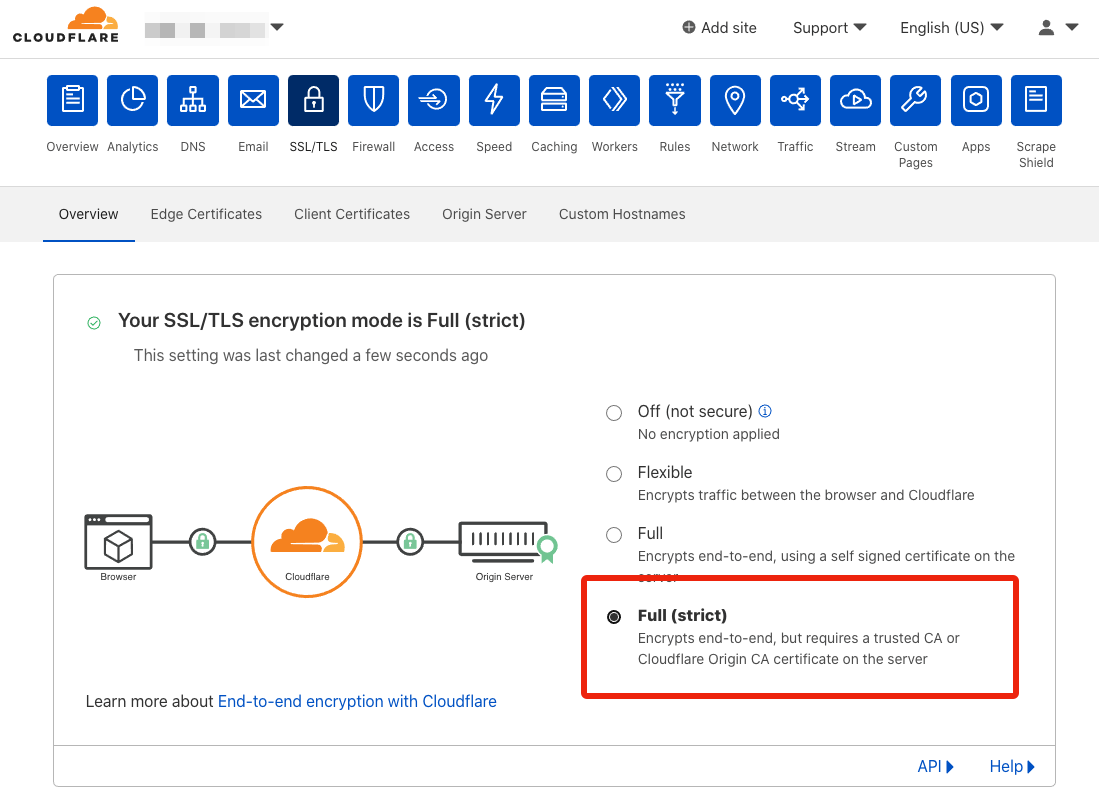This screenshot has width=1099, height=796.
Task: Open the Workers icon
Action: 614,100
